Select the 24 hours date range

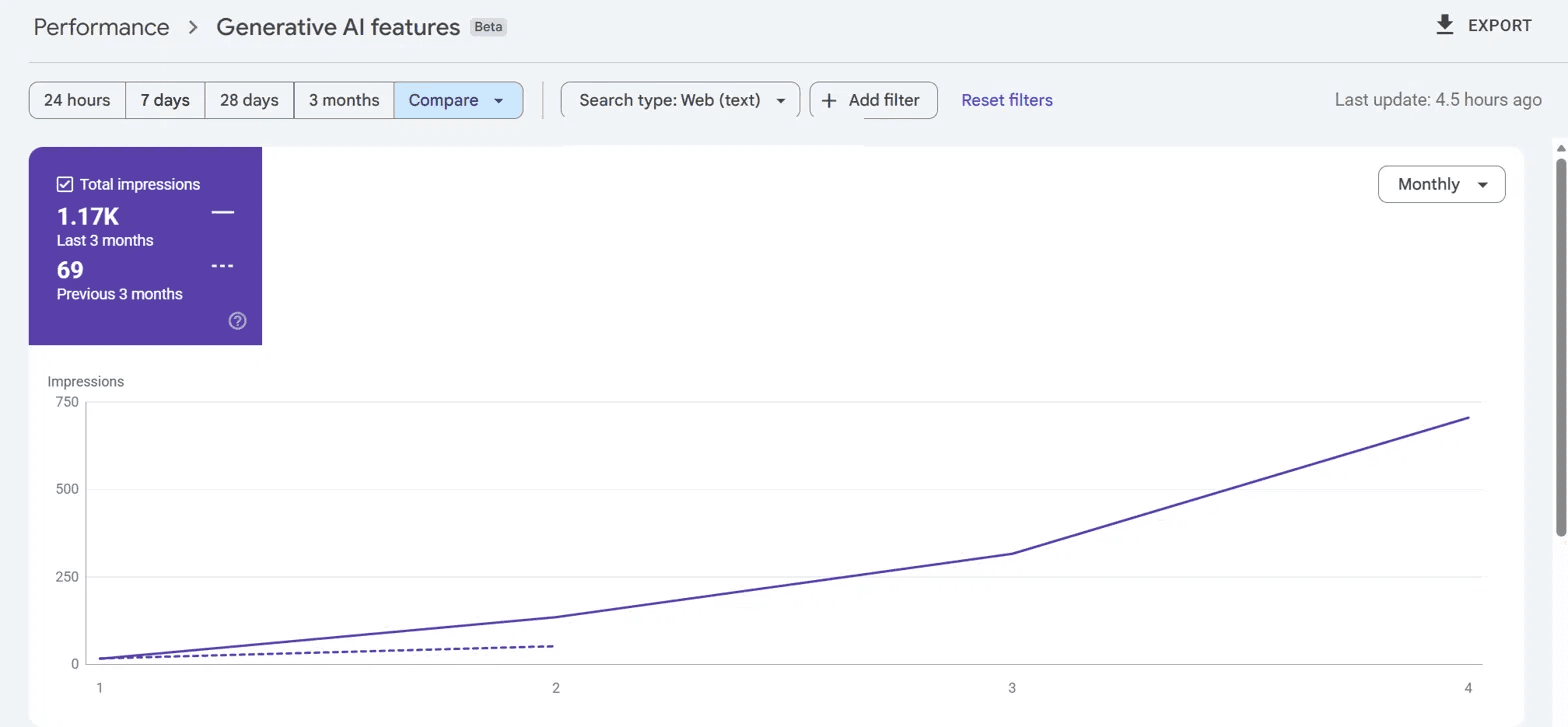coord(77,100)
